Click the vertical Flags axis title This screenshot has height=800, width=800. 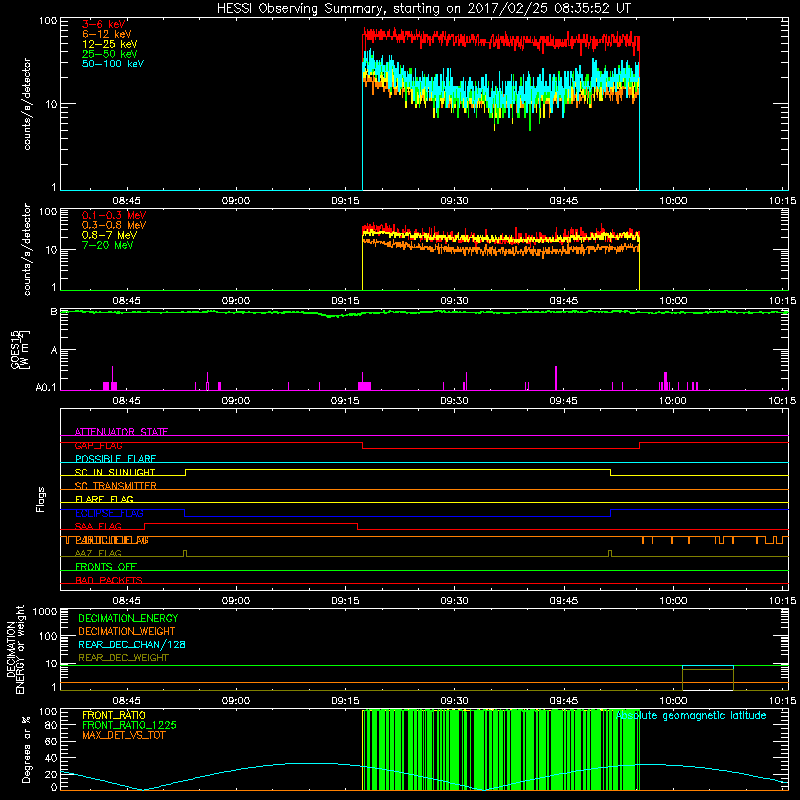40,499
